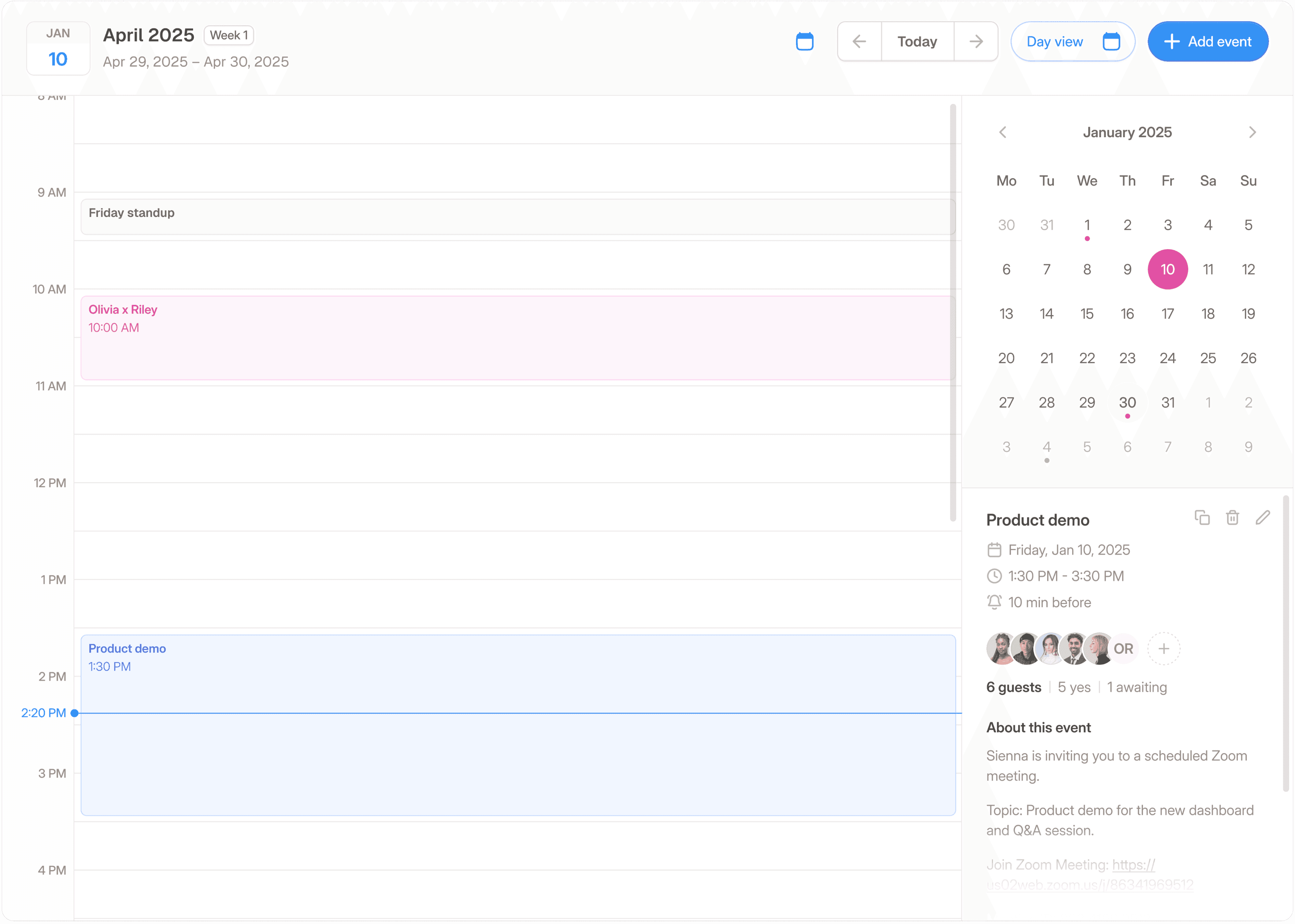
Task: Go to next month in mini calendar
Action: pyautogui.click(x=1252, y=132)
